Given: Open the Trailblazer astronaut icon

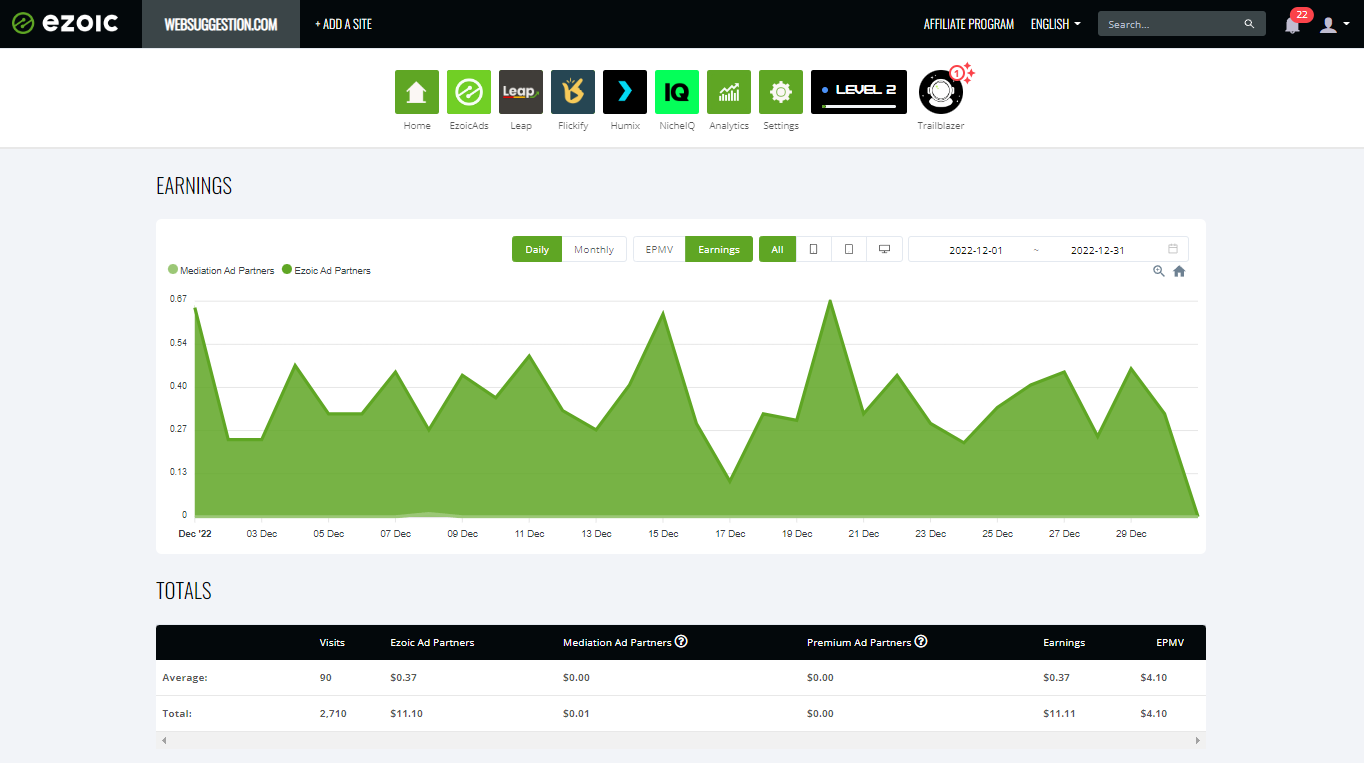Looking at the screenshot, I should pos(941,92).
